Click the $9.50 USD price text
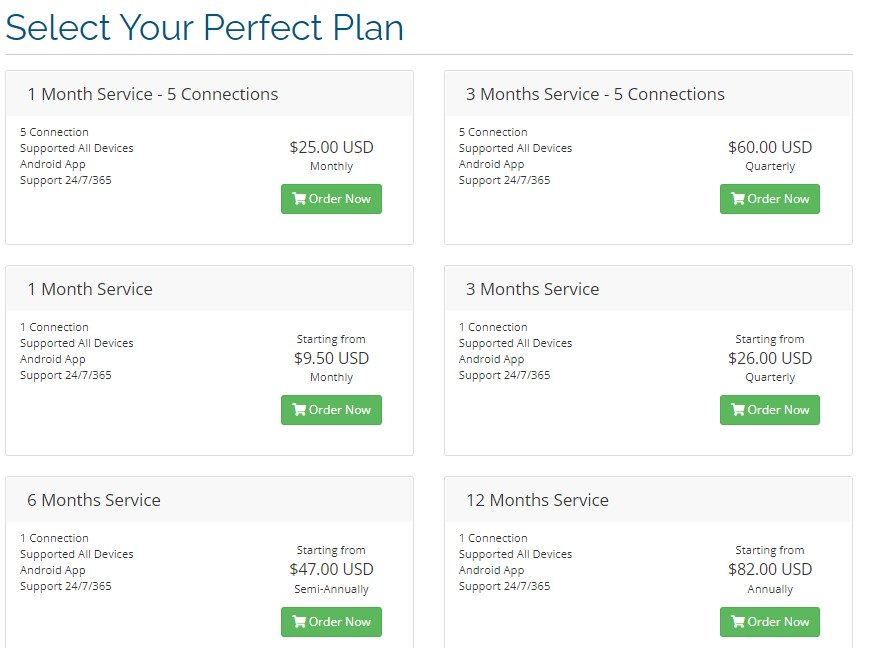Screen dimensions: 893x648 coord(331,358)
